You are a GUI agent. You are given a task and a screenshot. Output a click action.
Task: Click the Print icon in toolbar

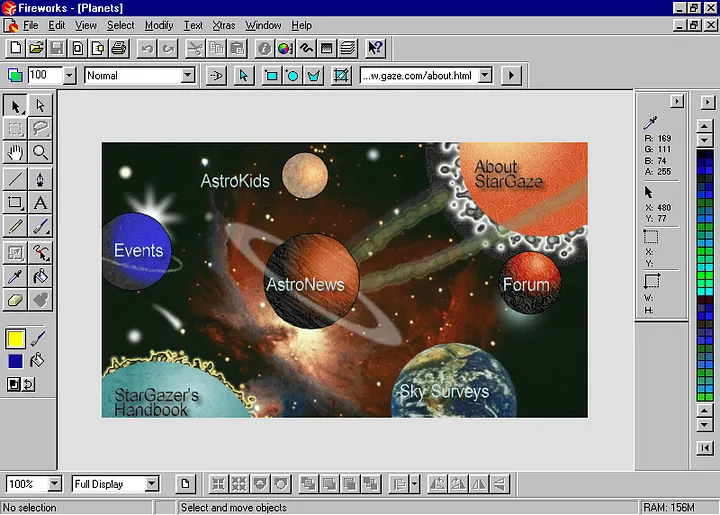click(x=119, y=47)
